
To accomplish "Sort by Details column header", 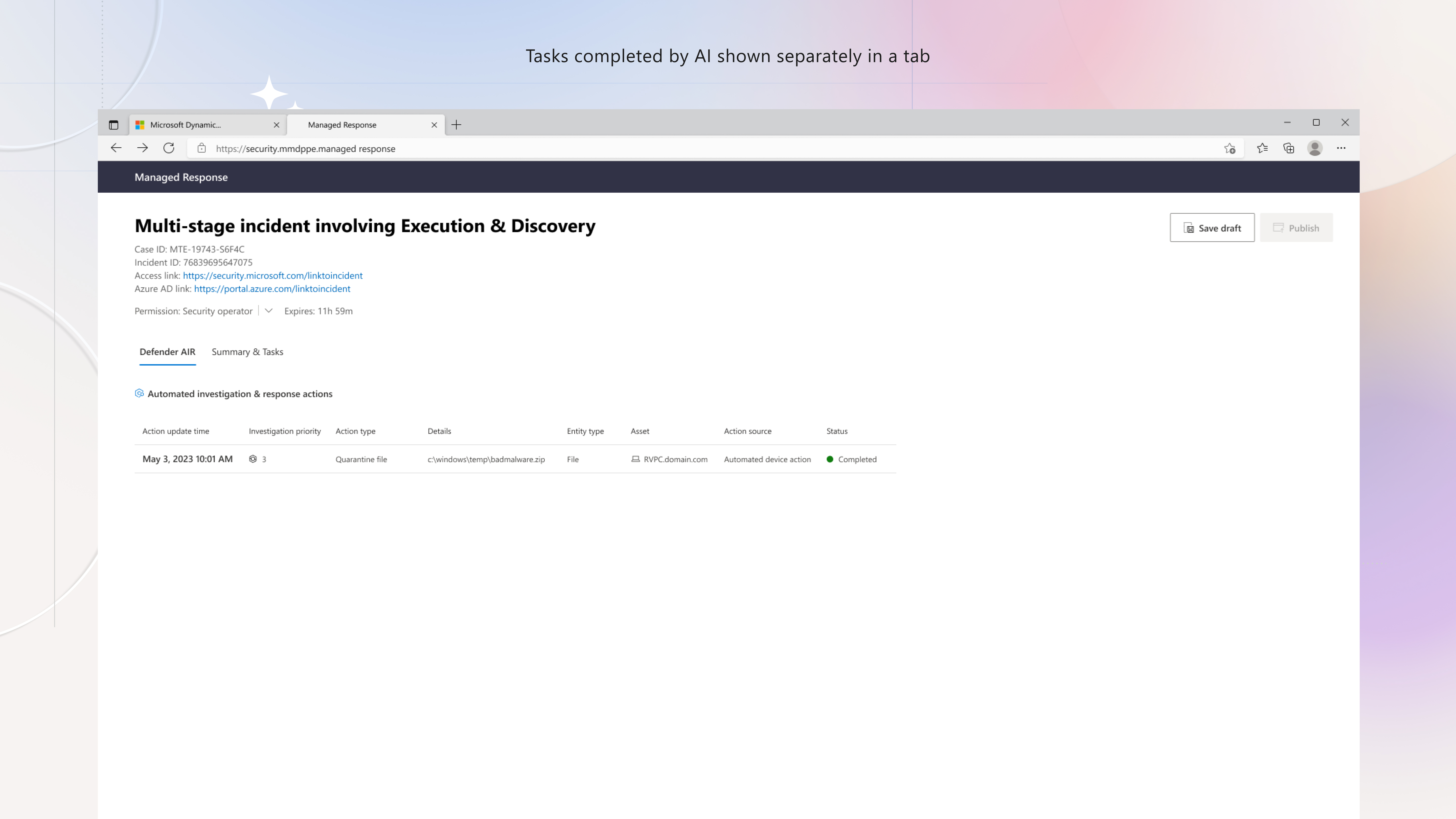I will (439, 431).
